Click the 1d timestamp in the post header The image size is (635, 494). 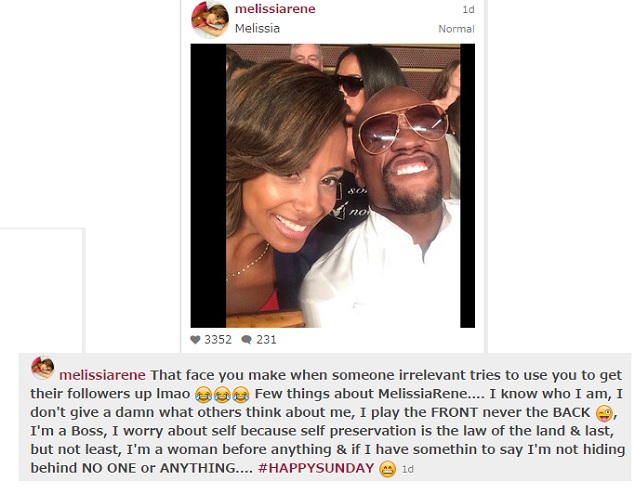click(468, 9)
